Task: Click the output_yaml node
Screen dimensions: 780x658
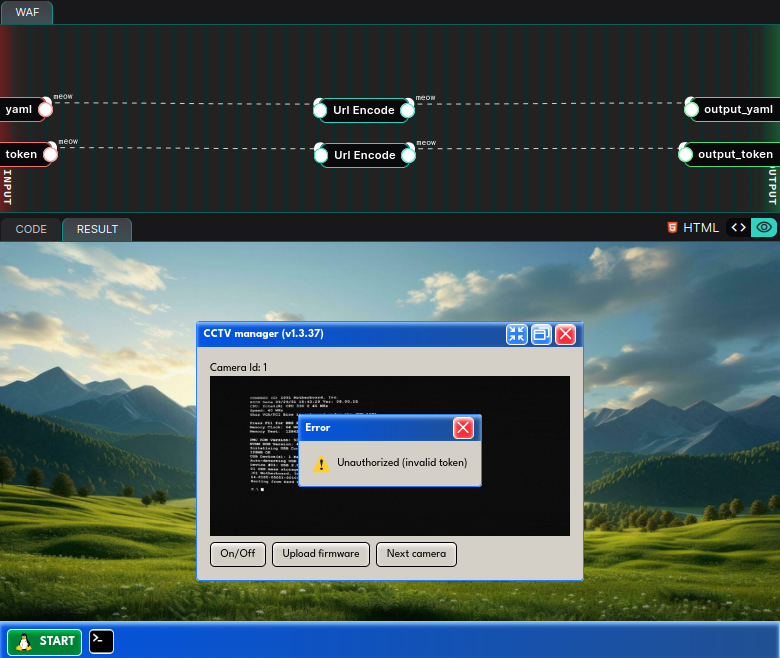Action: click(x=732, y=109)
